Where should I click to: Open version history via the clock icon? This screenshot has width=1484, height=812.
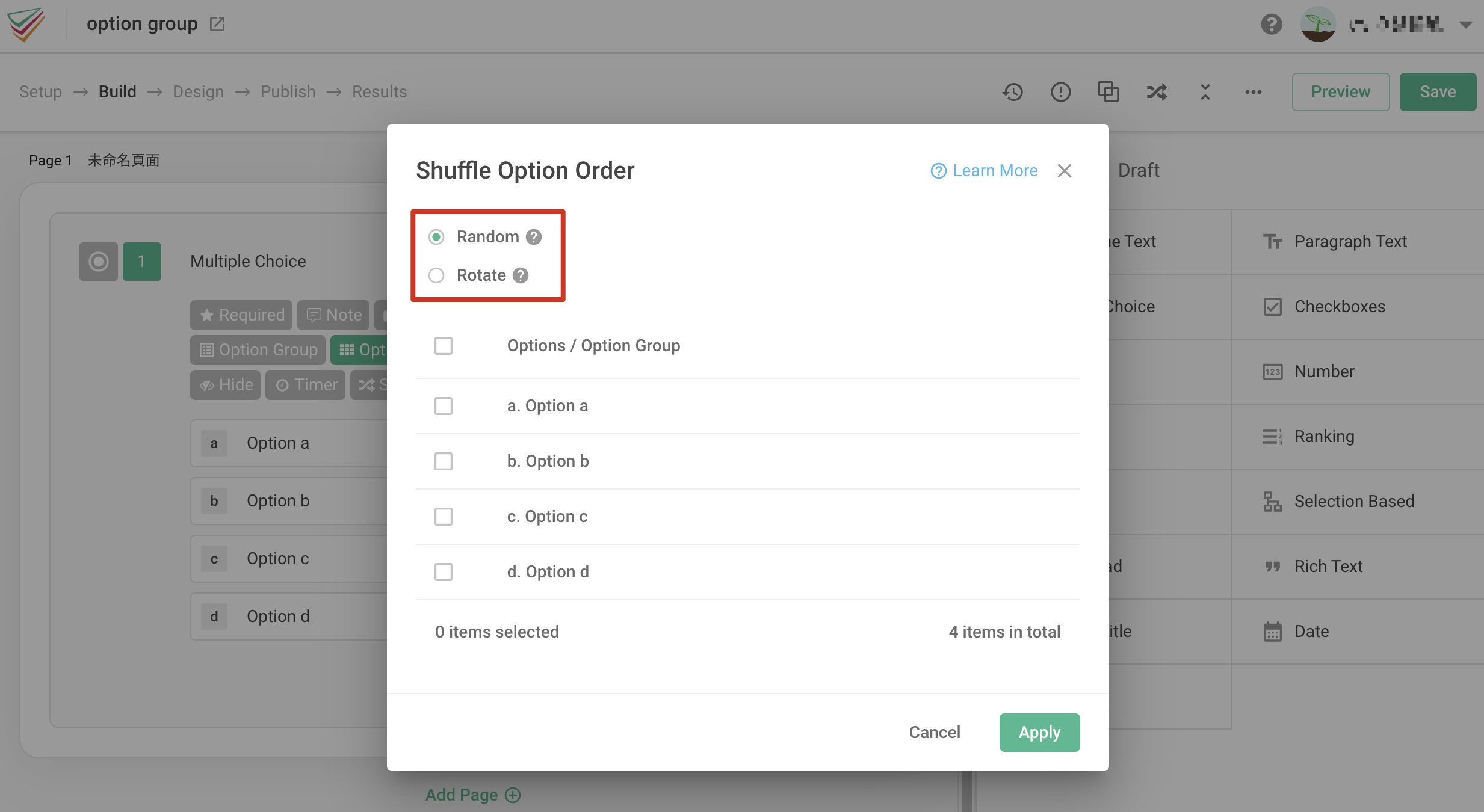(1013, 91)
